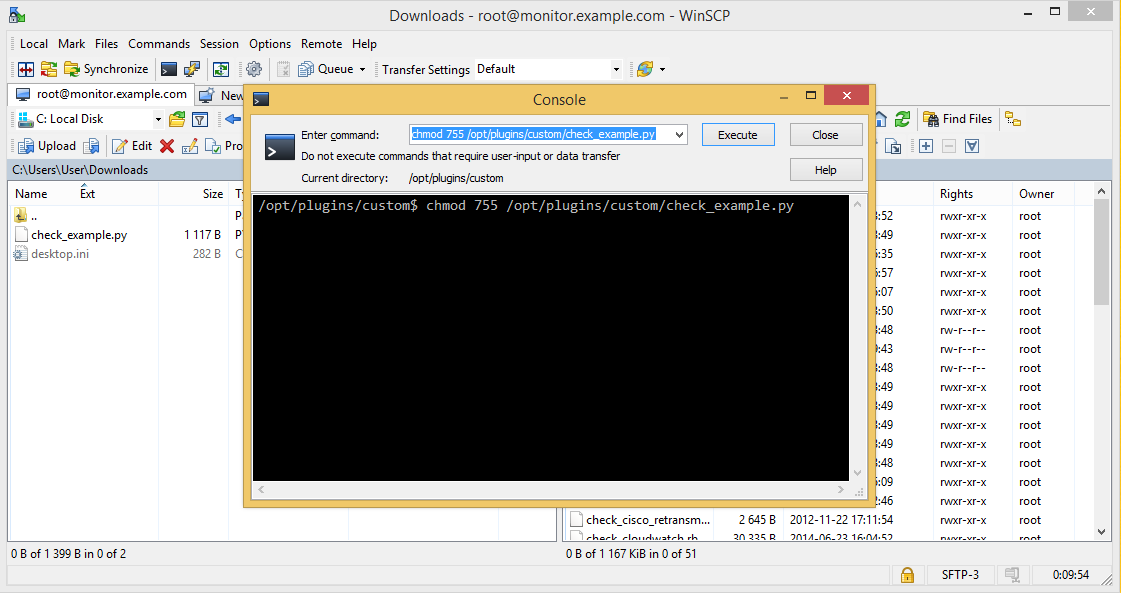Viewport: 1121px width, 593px height.
Task: Click the red Delete X icon
Action: point(167,146)
